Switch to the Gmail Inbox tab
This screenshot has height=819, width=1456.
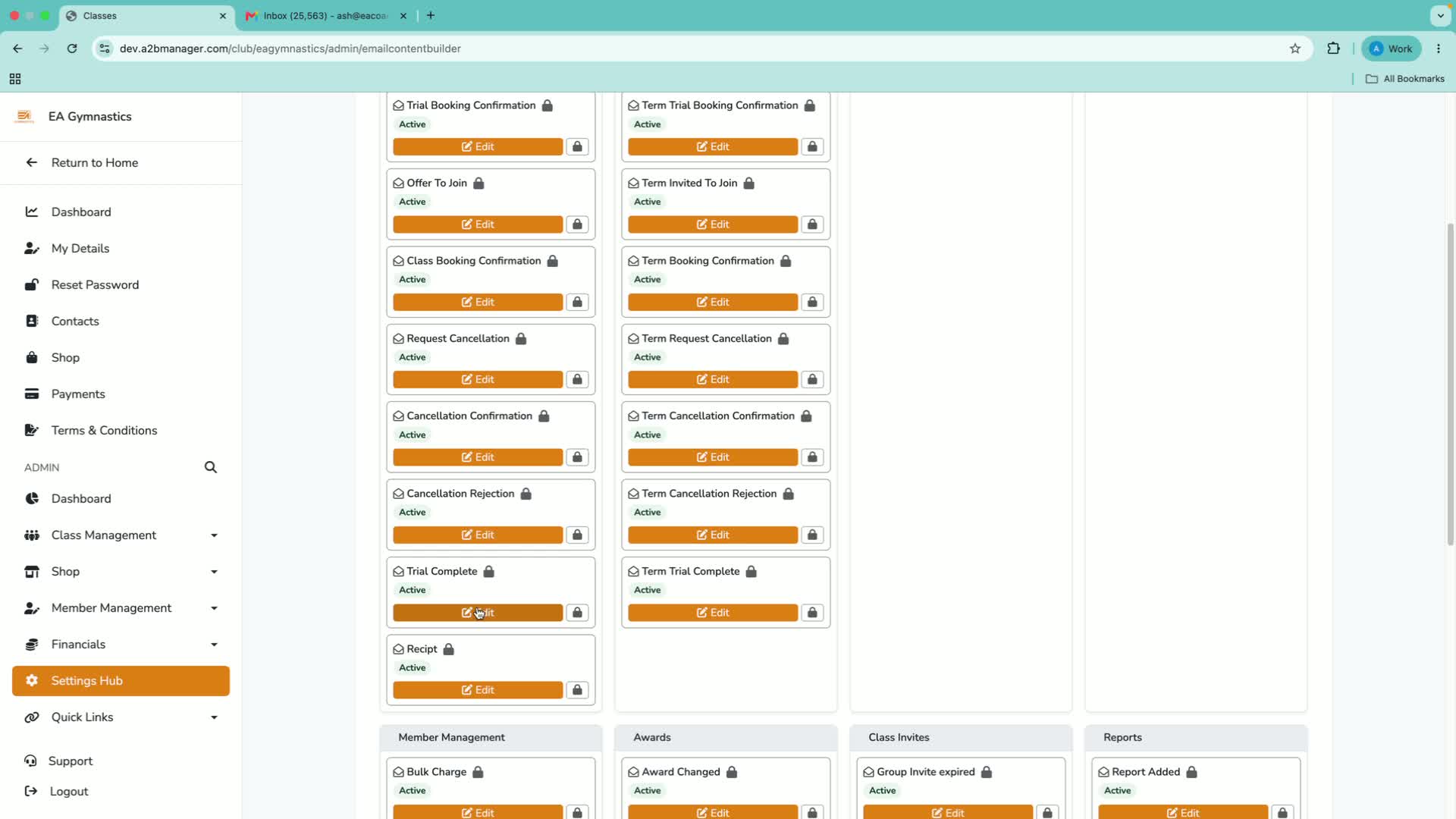click(x=326, y=16)
